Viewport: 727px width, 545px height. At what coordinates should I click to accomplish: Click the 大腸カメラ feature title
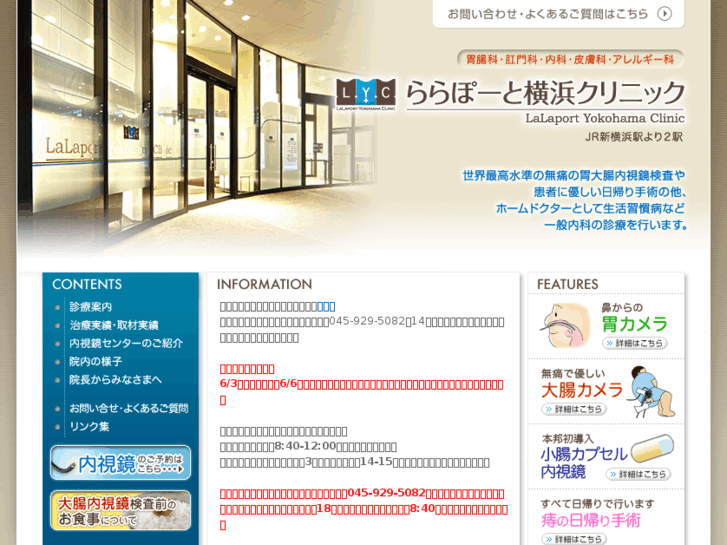[x=582, y=390]
